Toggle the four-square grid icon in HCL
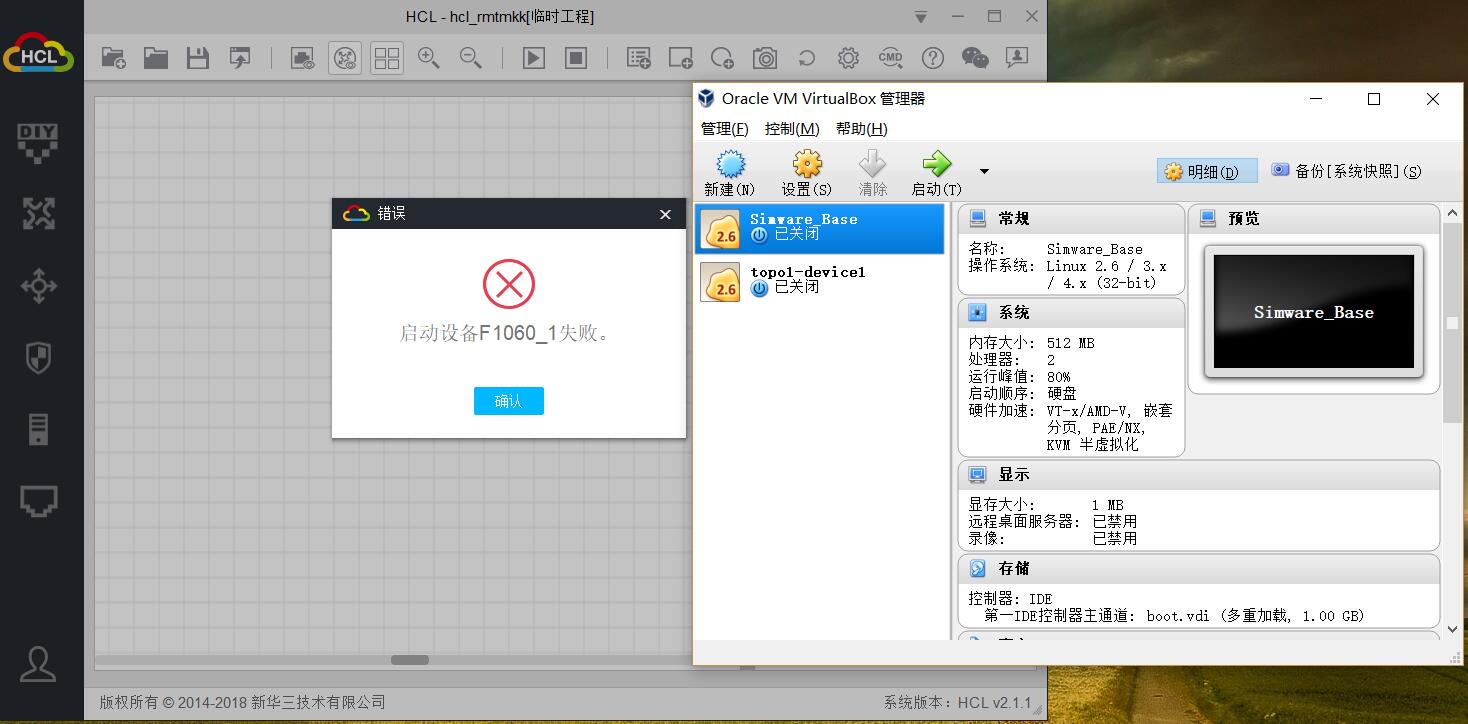Viewport: 1468px width, 724px height. pos(387,58)
